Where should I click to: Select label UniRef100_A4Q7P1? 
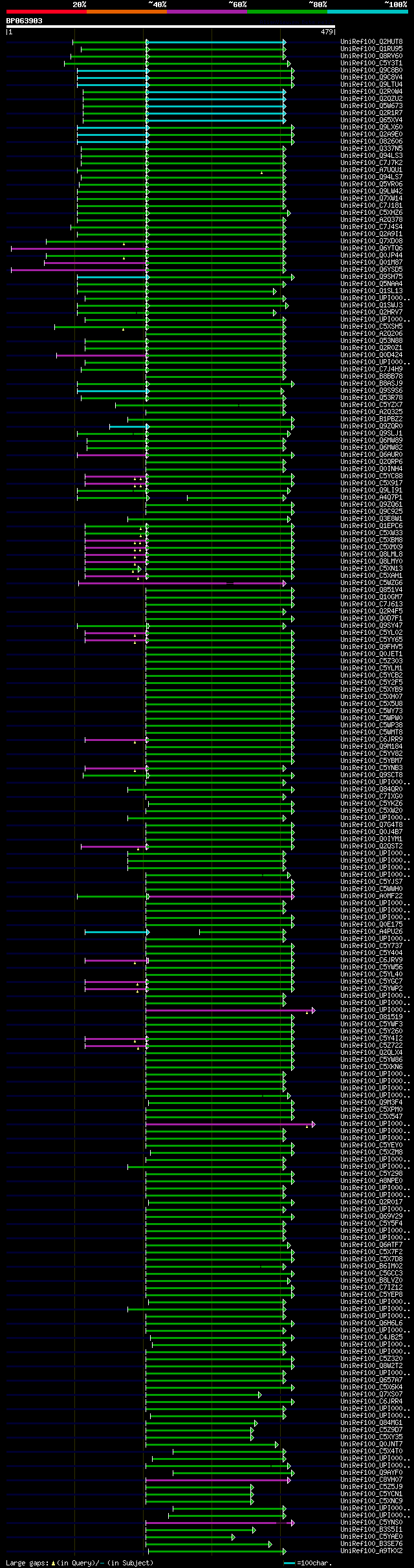(x=371, y=498)
